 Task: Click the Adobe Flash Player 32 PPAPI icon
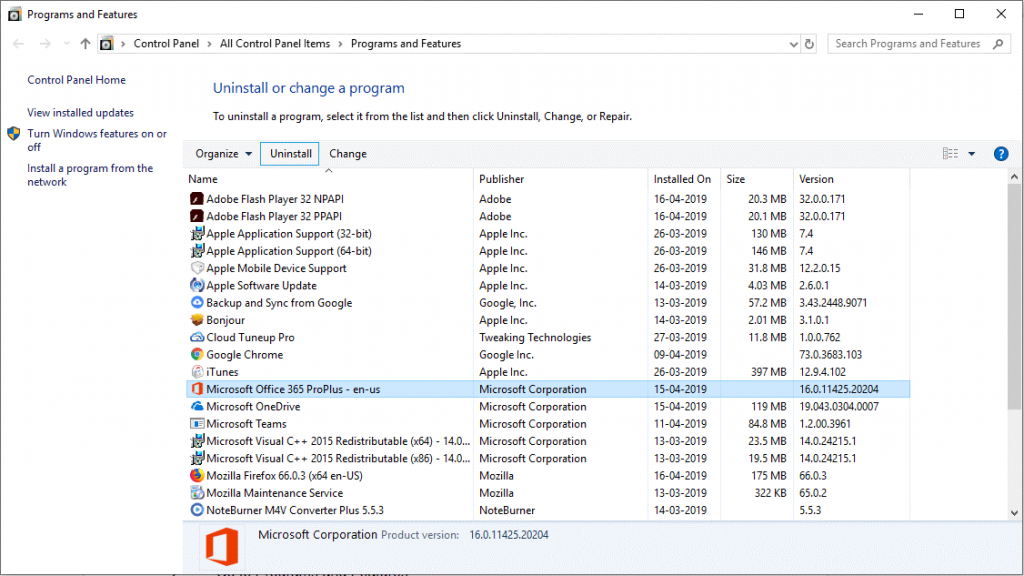pos(197,216)
